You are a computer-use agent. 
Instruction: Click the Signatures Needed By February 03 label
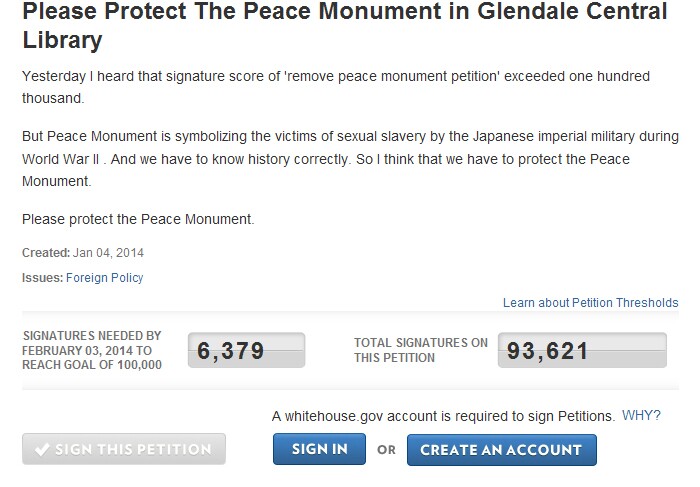click(x=92, y=350)
